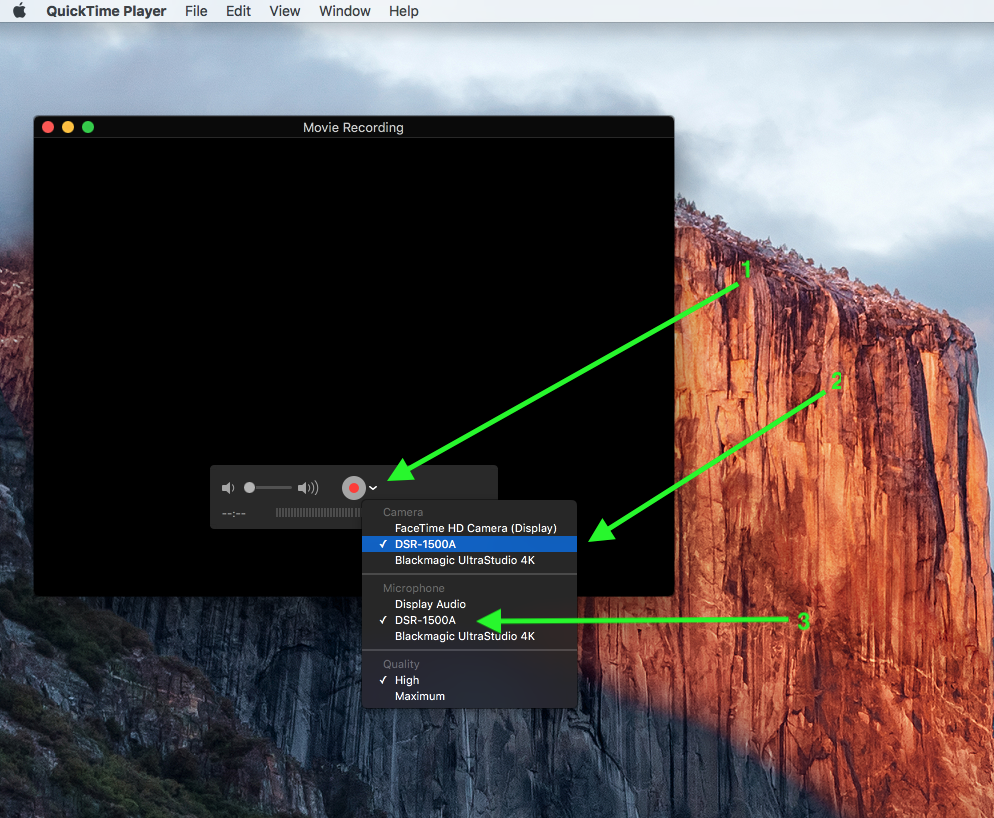This screenshot has width=994, height=818.
Task: Select Display Audio as microphone
Action: click(x=430, y=604)
